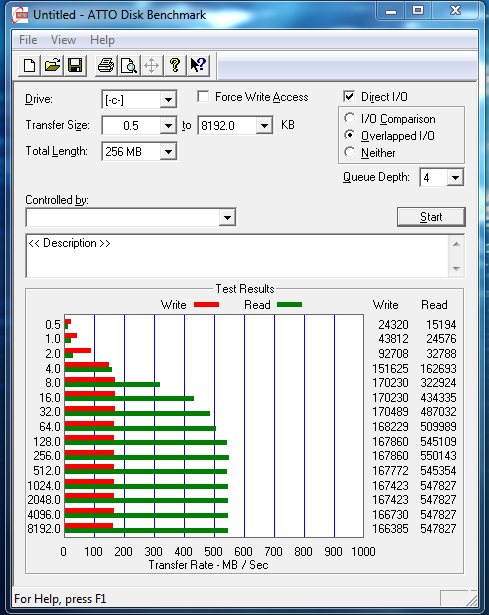
Task: Click the New document toolbar icon
Action: (29, 65)
